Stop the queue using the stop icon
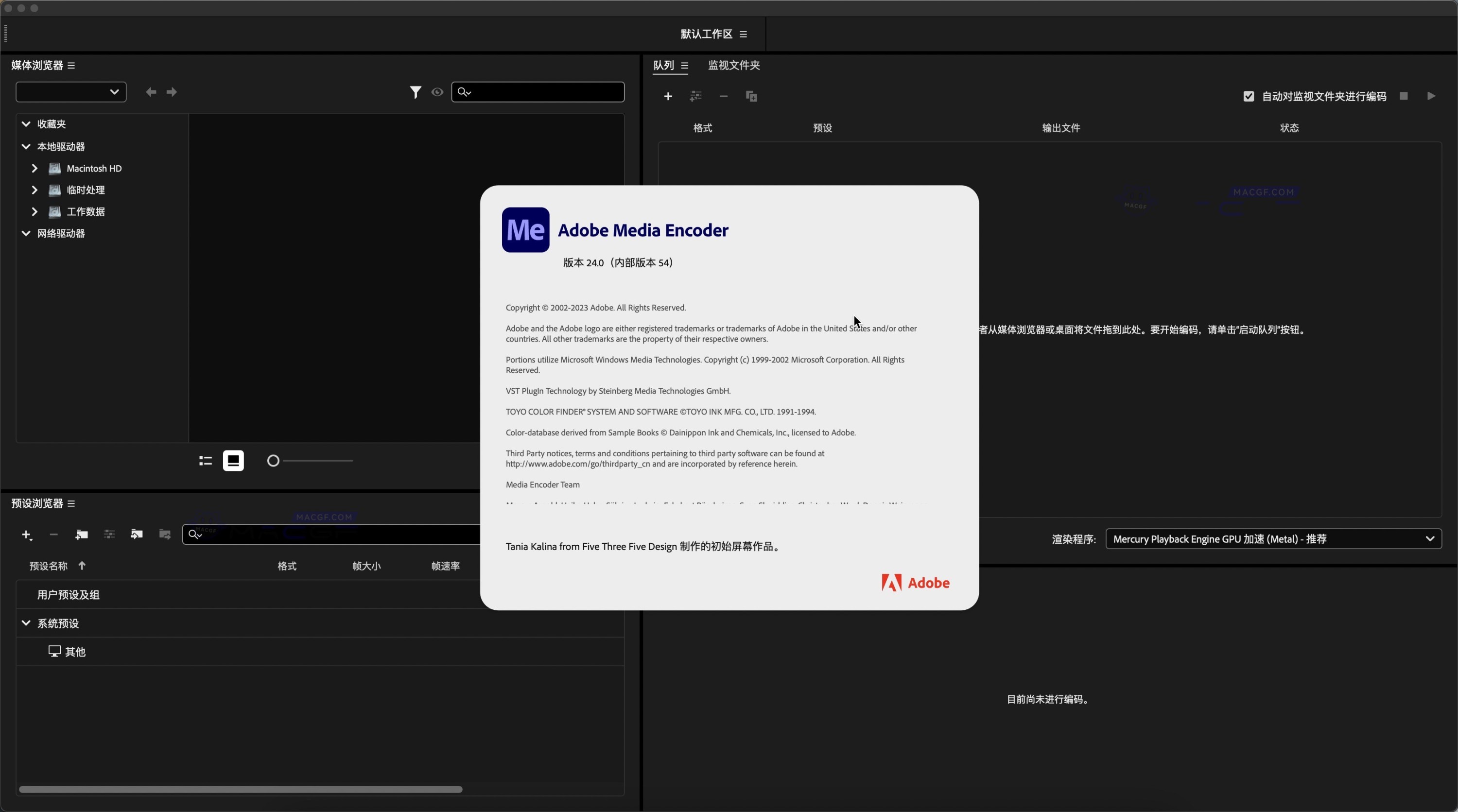Screen dimensions: 1458x812 1404,96
